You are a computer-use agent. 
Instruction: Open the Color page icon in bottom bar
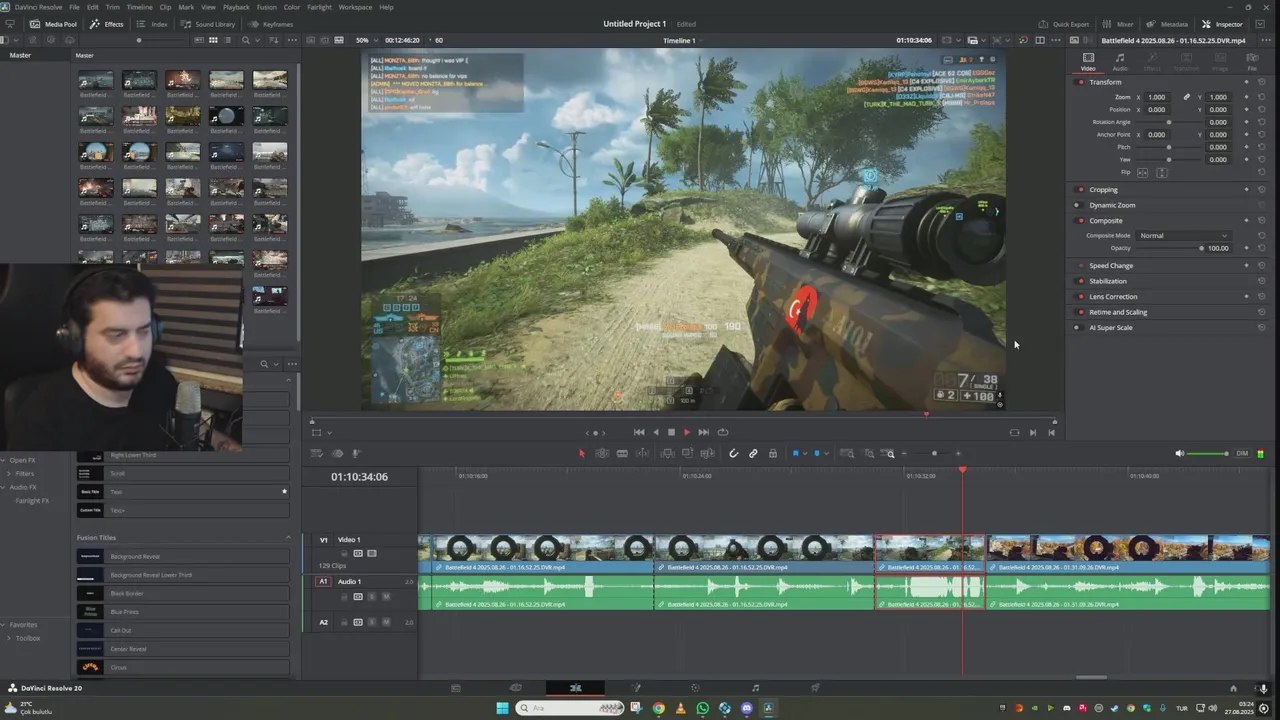point(695,688)
